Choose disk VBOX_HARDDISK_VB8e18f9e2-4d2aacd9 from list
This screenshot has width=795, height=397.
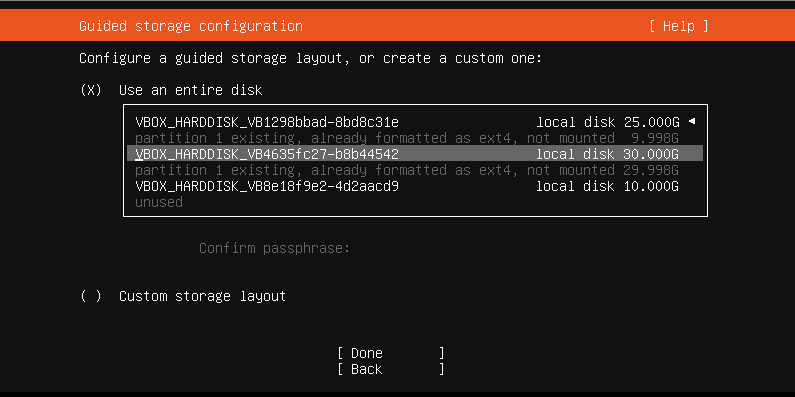tap(415, 186)
